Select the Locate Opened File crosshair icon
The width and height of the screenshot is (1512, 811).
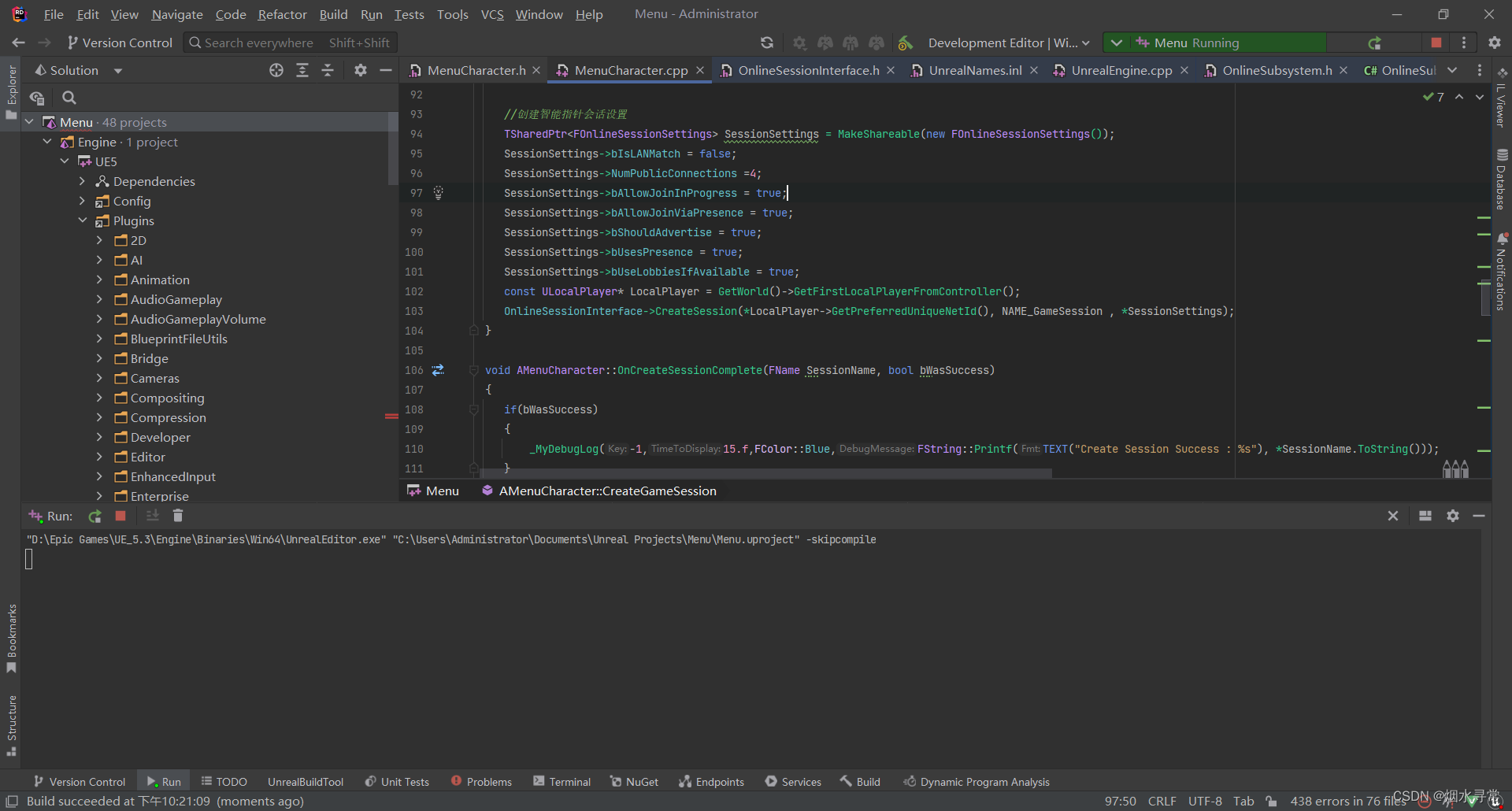tap(276, 70)
